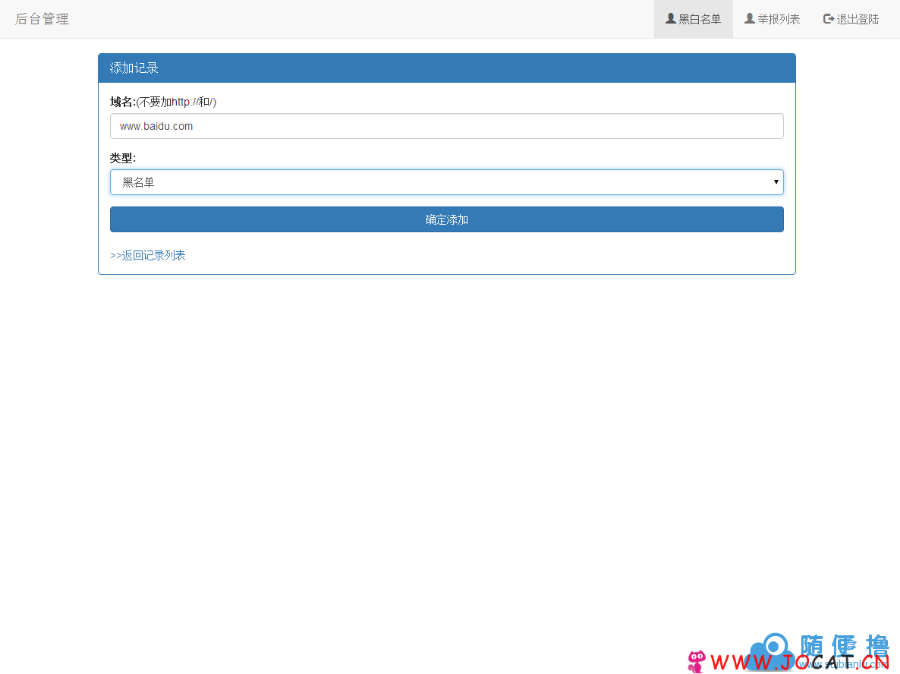Click the 后台管理 brand link
The height and width of the screenshot is (674, 900).
coord(42,19)
